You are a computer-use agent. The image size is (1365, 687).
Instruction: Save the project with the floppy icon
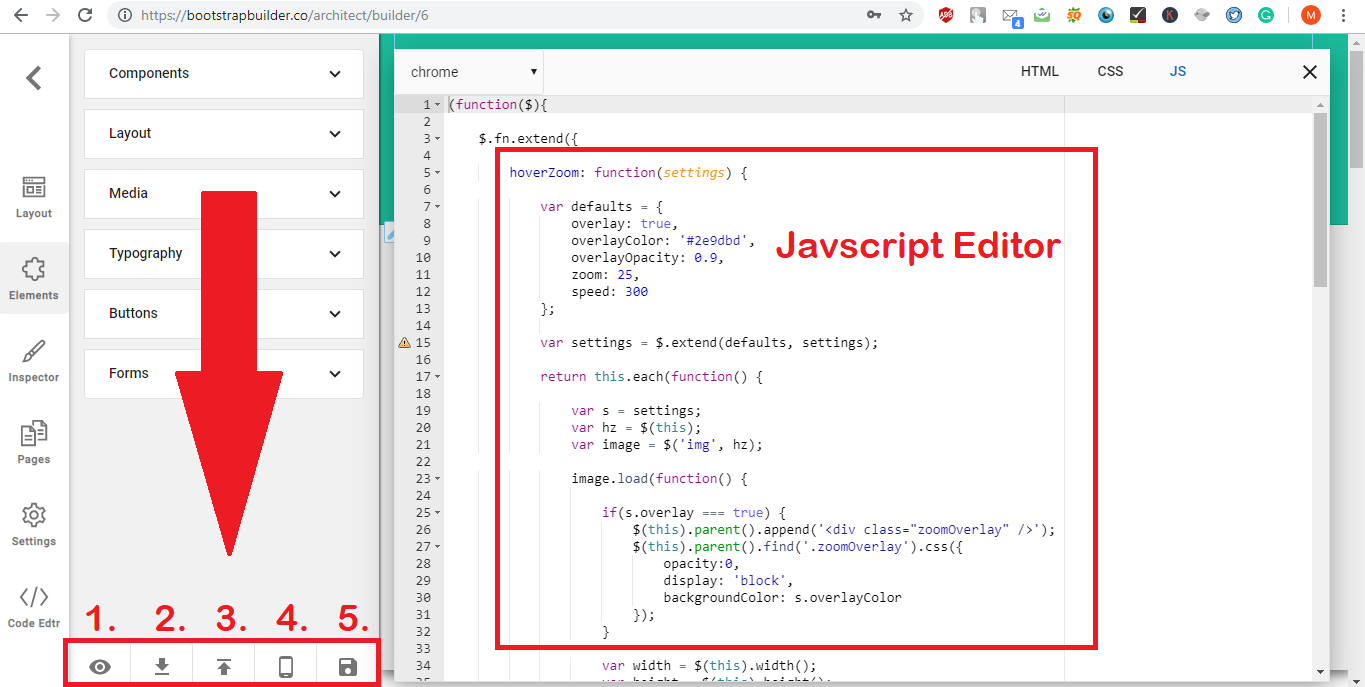coord(348,667)
